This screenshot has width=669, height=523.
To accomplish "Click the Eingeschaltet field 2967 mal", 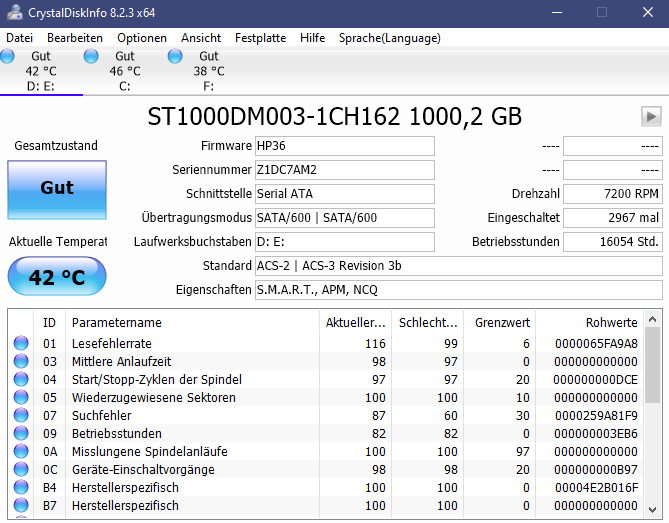I will [x=613, y=218].
